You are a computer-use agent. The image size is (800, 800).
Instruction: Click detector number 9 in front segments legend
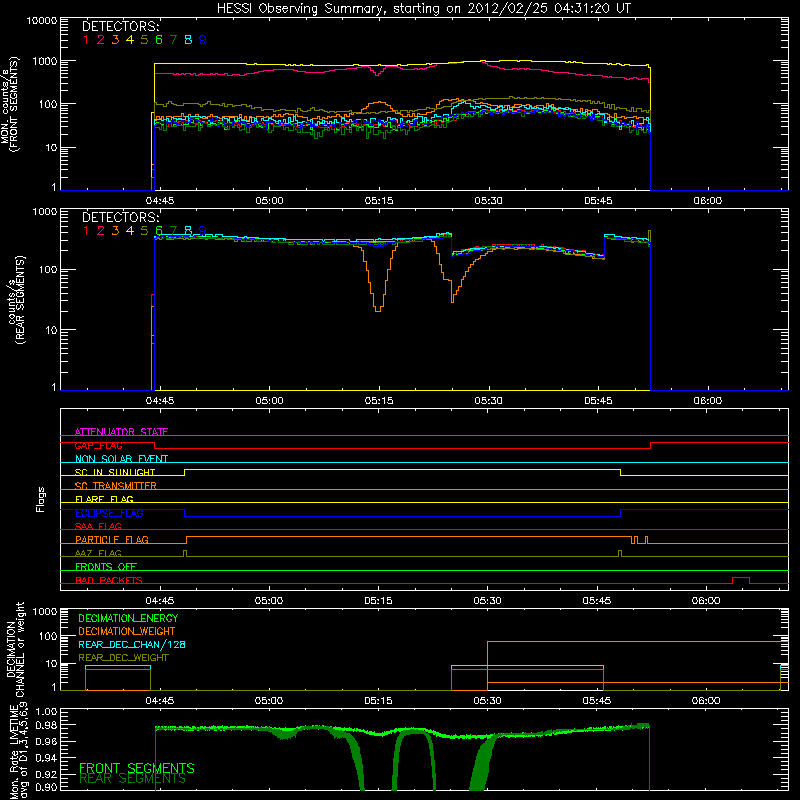203,40
